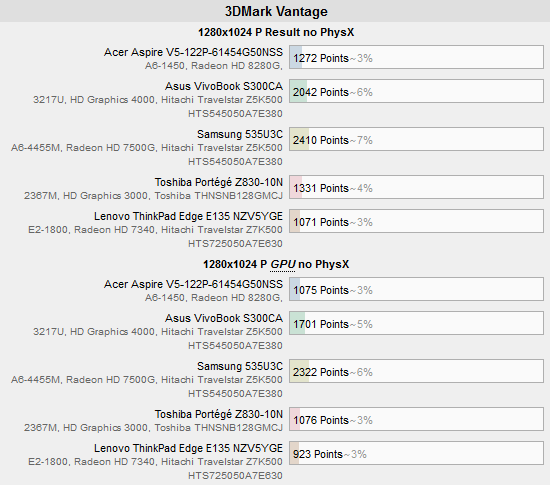
Task: Click the 1331 Points bar
Action: click(x=416, y=187)
